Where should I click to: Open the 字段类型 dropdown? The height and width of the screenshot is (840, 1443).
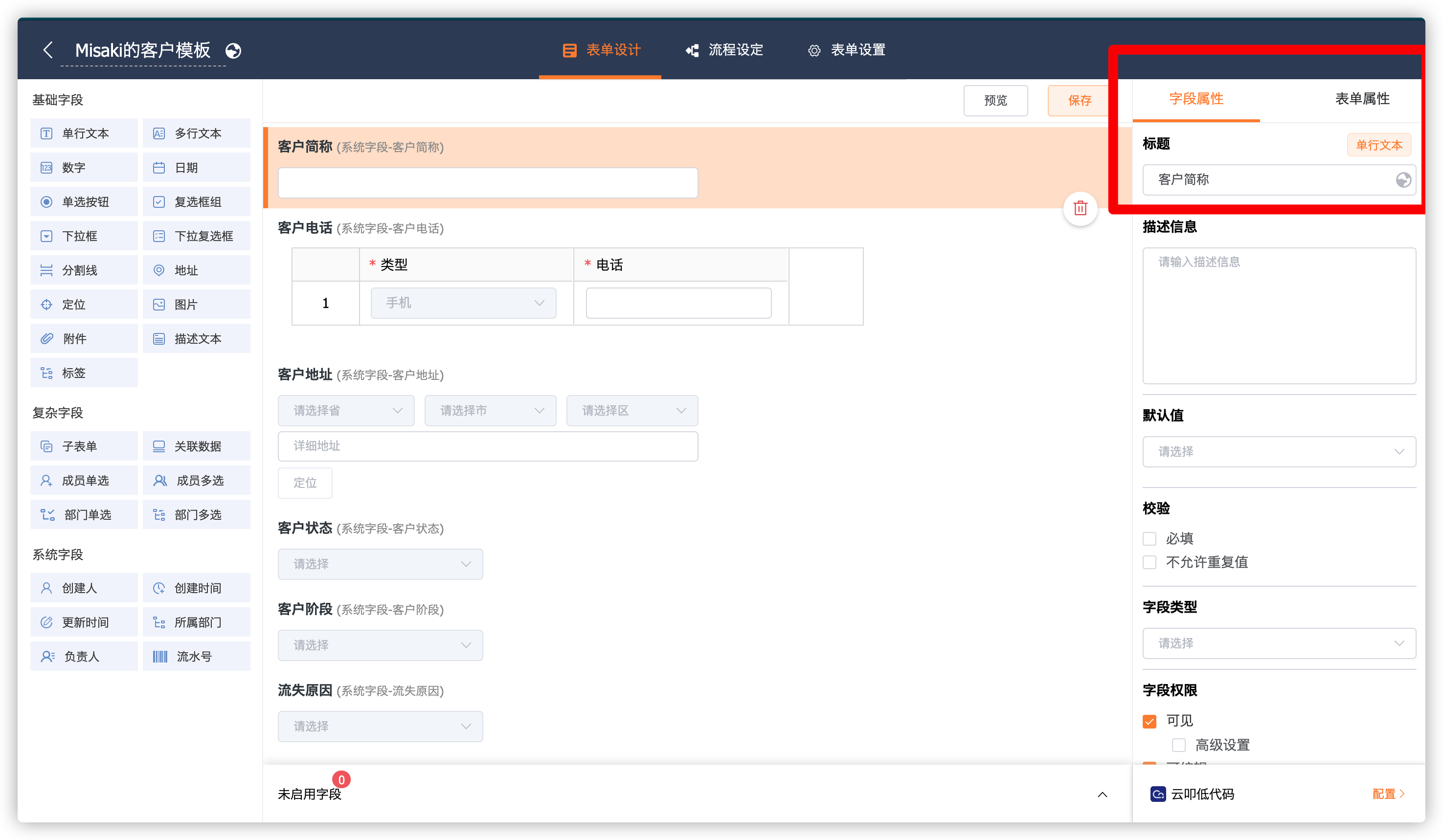[x=1279, y=643]
